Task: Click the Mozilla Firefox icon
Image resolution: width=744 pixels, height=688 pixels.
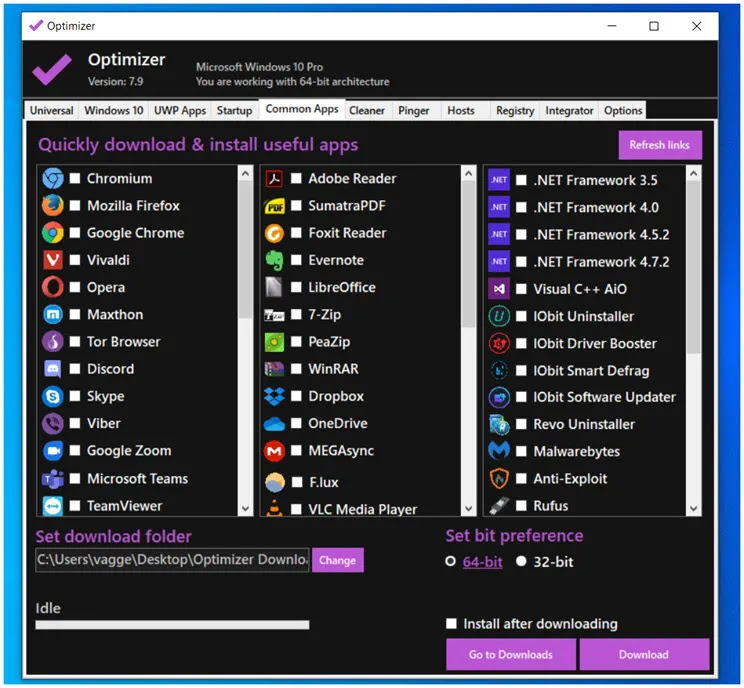Action: coord(53,205)
